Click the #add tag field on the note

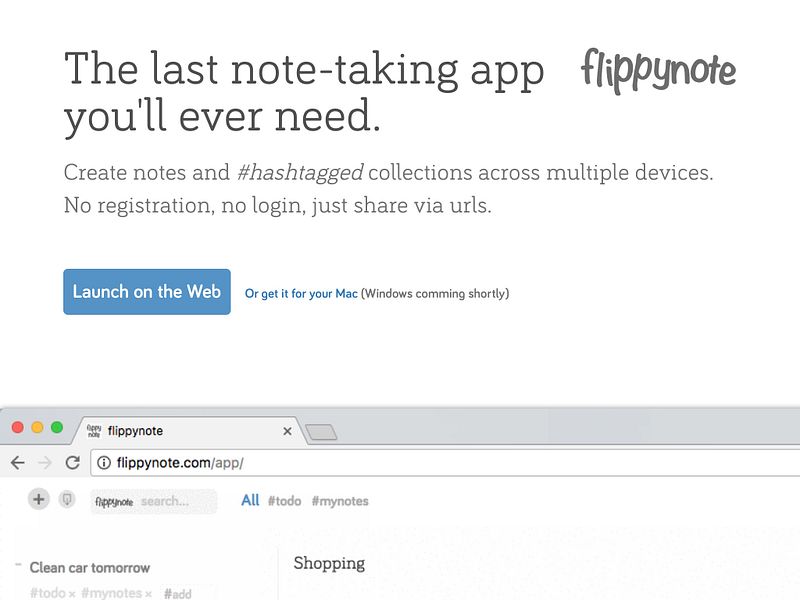[178, 594]
